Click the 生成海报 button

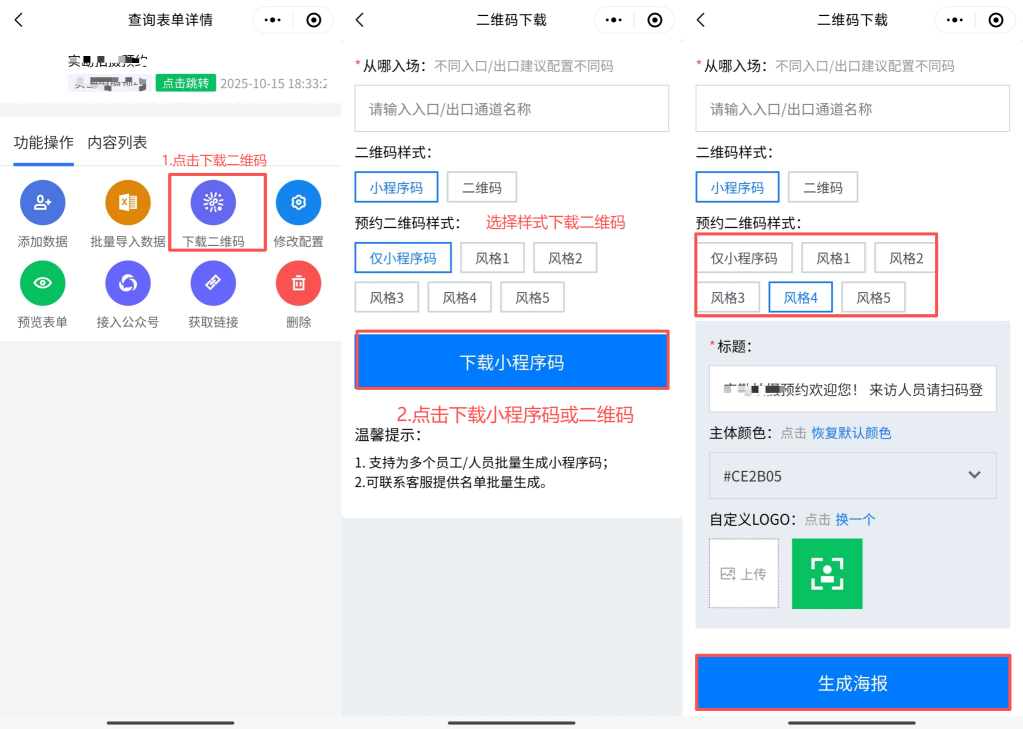[852, 684]
